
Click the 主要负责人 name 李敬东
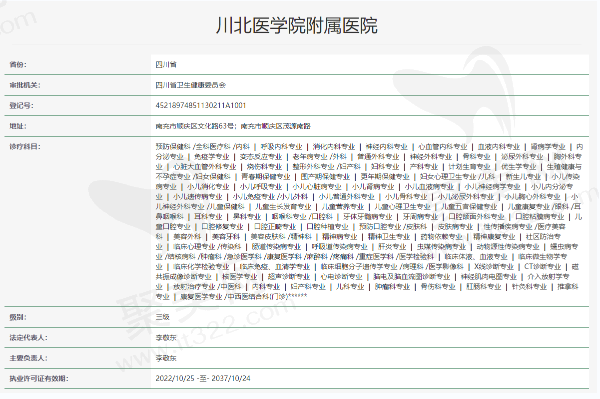pyautogui.click(x=166, y=358)
